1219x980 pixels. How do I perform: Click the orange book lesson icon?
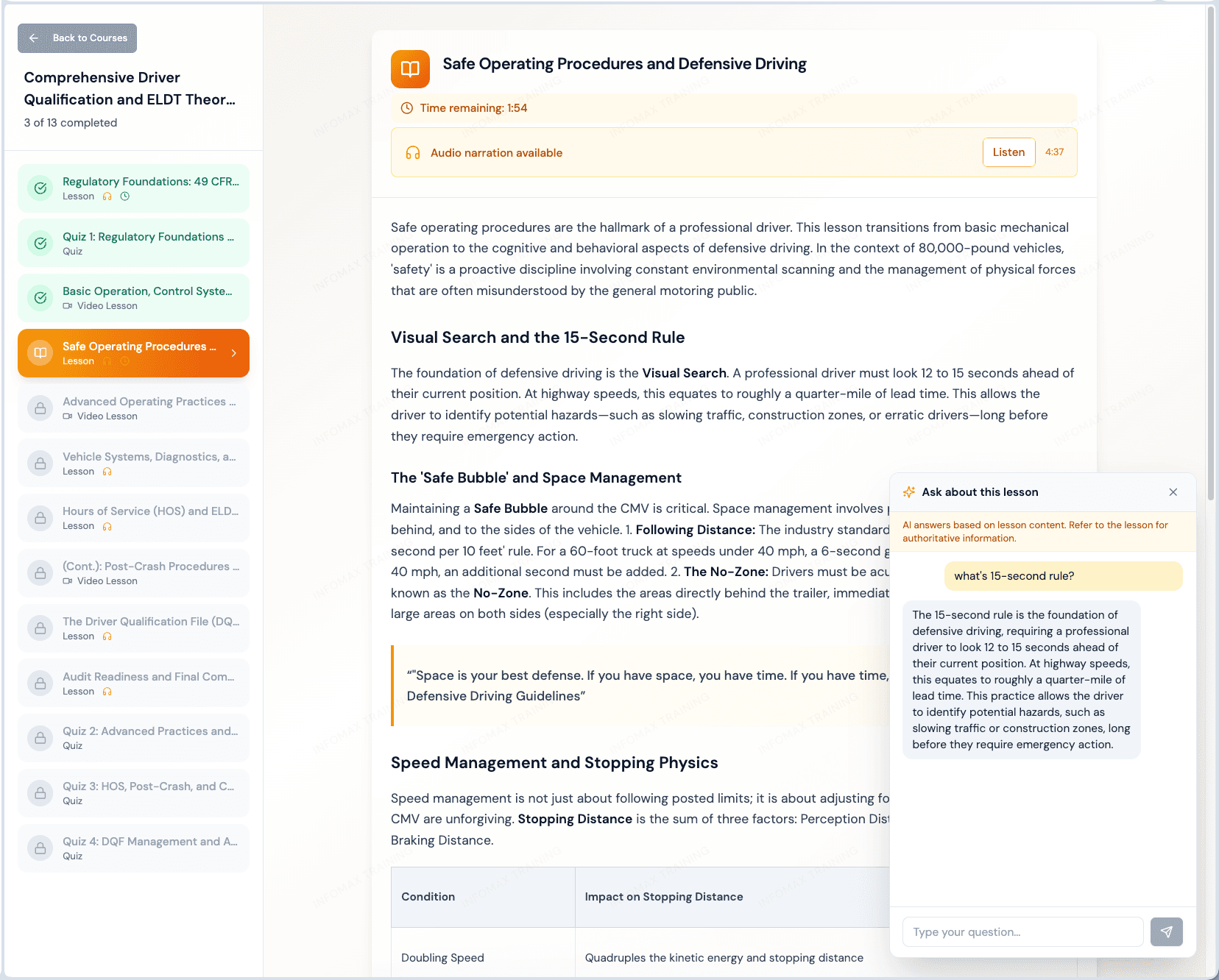(x=410, y=69)
